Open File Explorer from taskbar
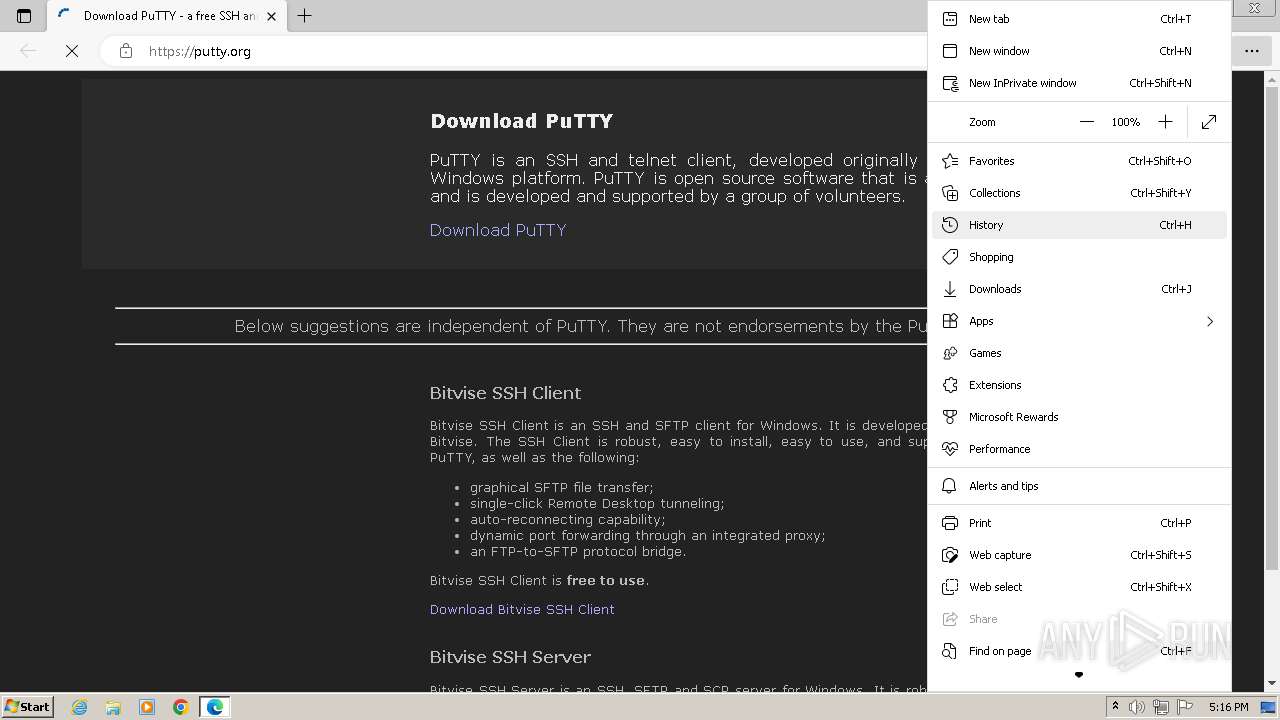The image size is (1280, 720). (x=113, y=707)
